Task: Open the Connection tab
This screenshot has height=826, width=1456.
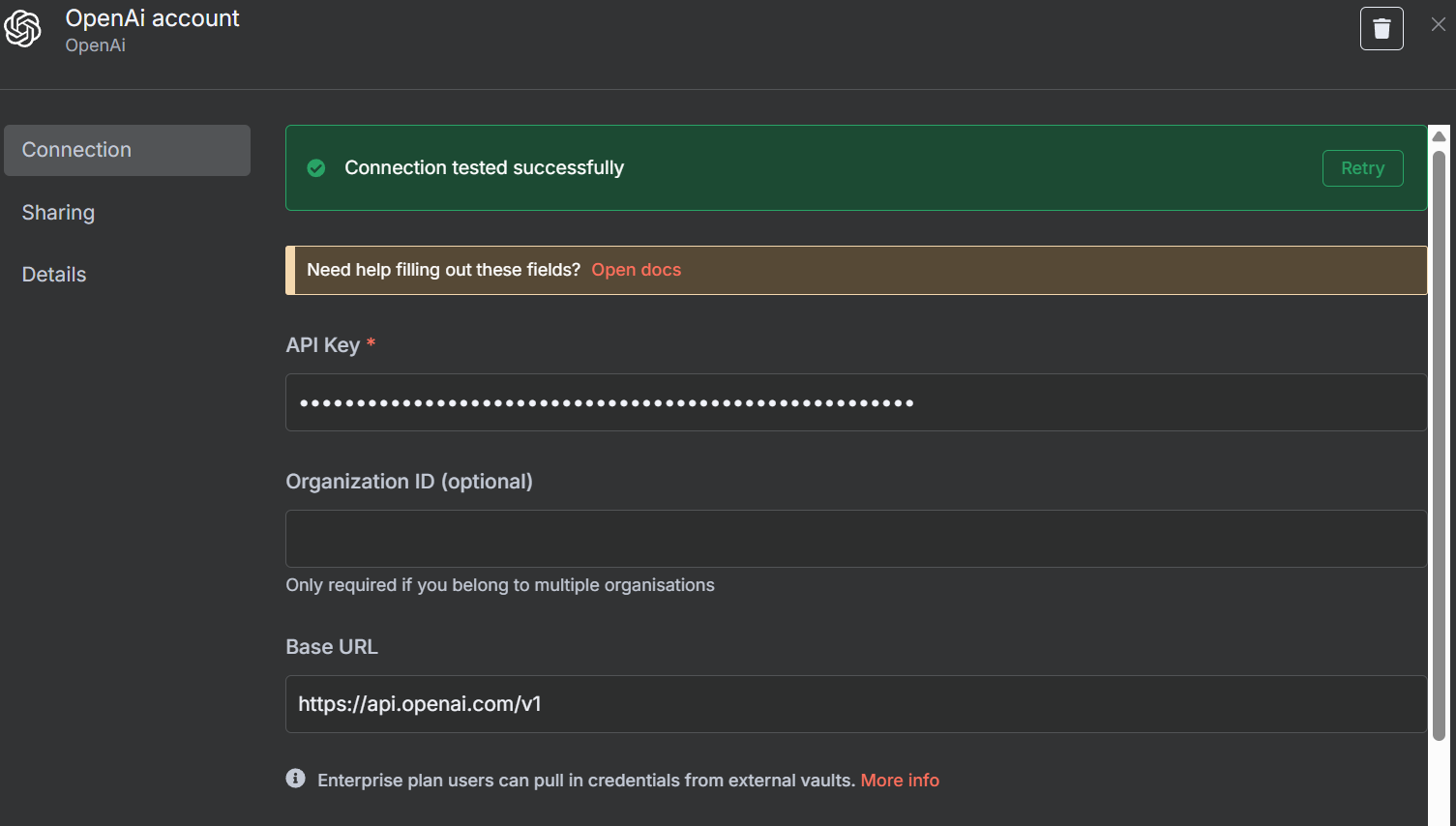Action: point(127,150)
